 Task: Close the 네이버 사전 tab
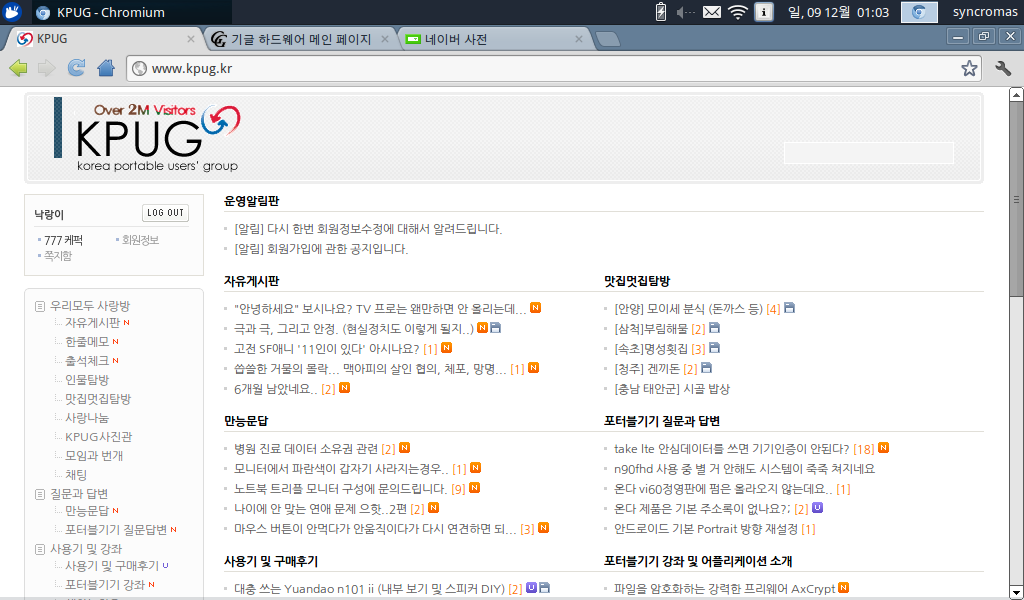pyautogui.click(x=579, y=39)
